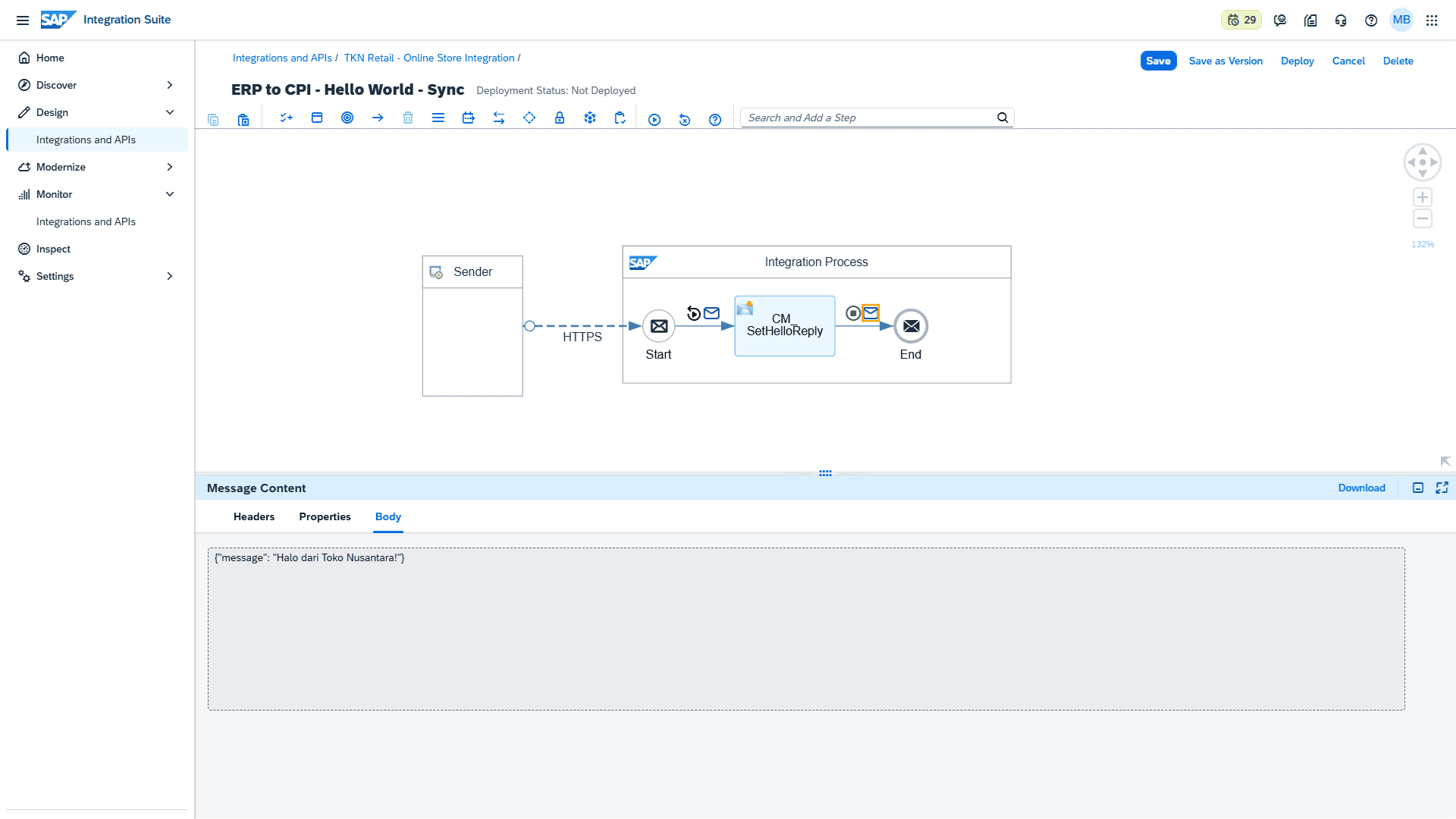Click the headset support icon

(1341, 20)
